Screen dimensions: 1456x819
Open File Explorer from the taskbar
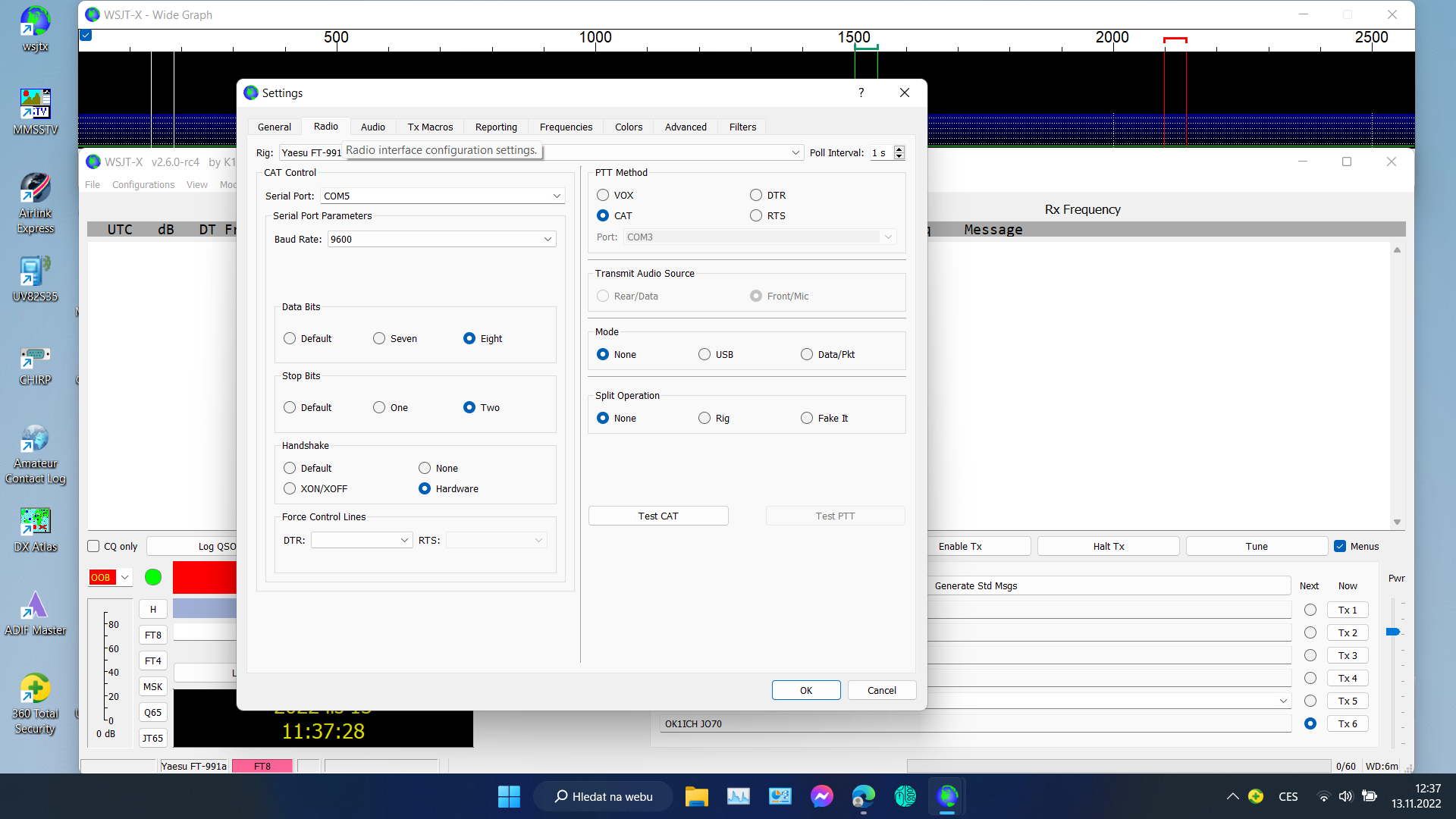point(696,796)
